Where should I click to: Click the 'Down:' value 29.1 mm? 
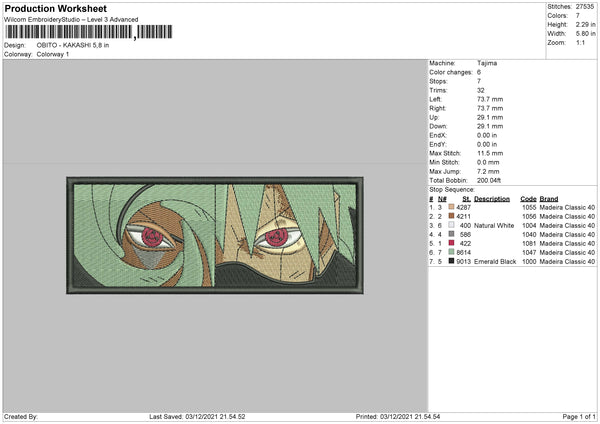490,126
